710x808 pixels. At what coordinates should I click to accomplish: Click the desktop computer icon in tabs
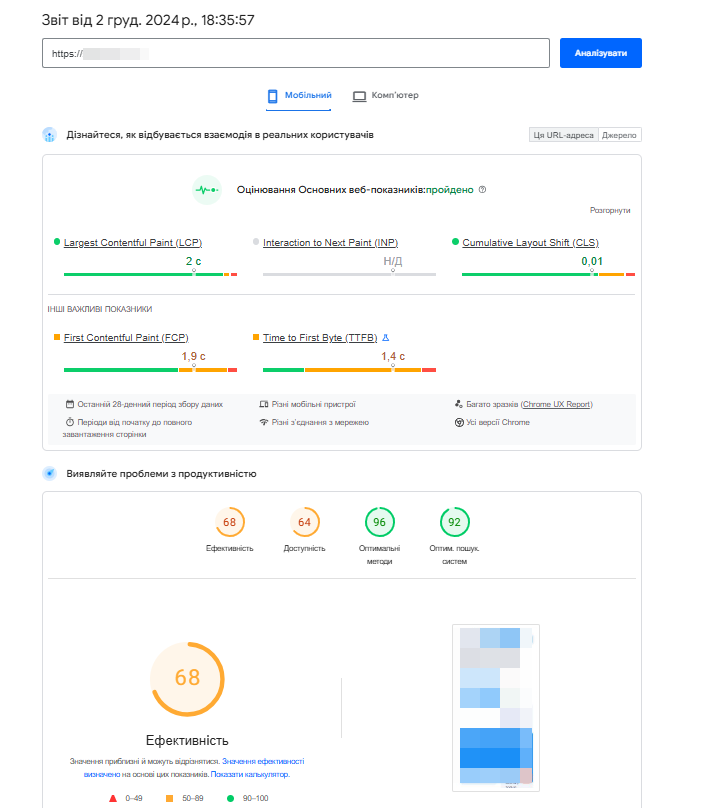[x=359, y=96]
